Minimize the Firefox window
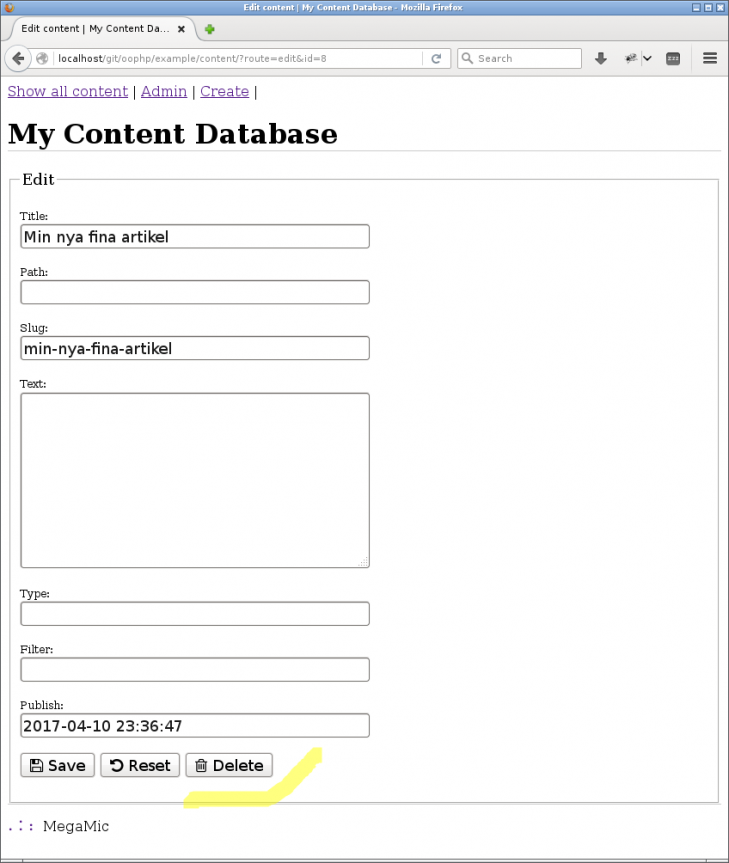Image resolution: width=729 pixels, height=863 pixels. pos(696,7)
